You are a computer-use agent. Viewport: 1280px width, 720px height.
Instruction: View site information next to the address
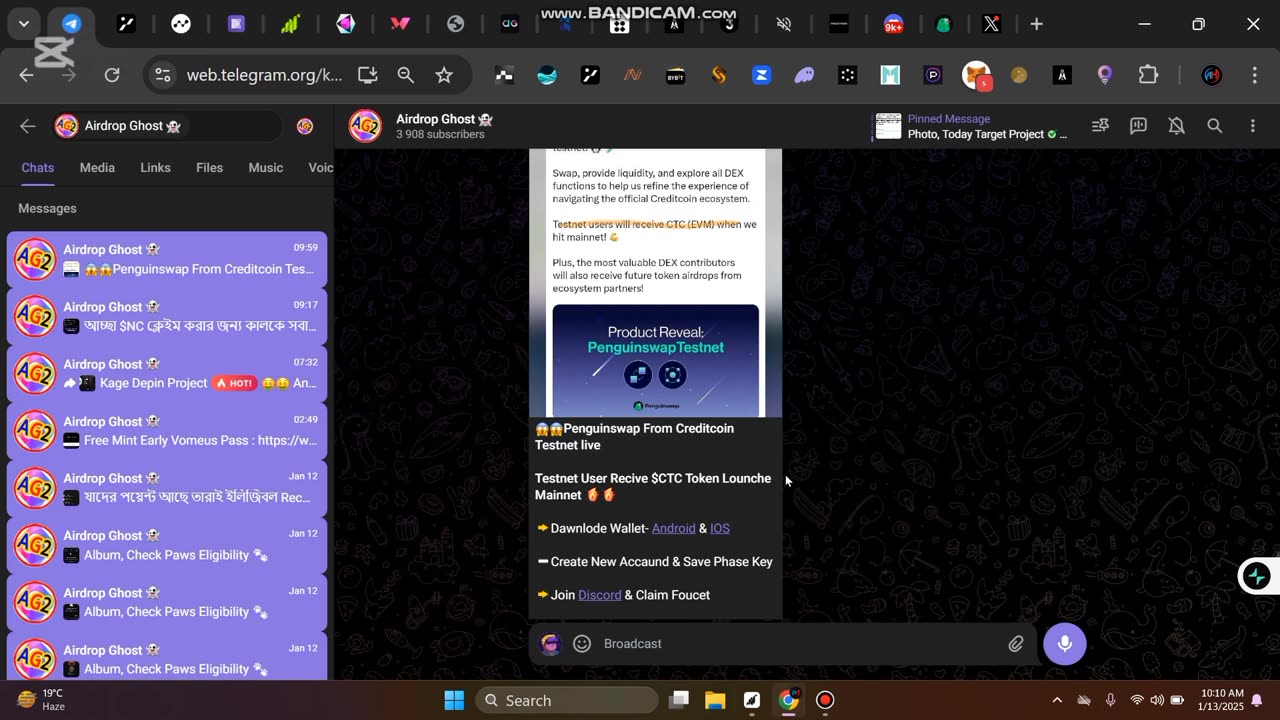(164, 75)
